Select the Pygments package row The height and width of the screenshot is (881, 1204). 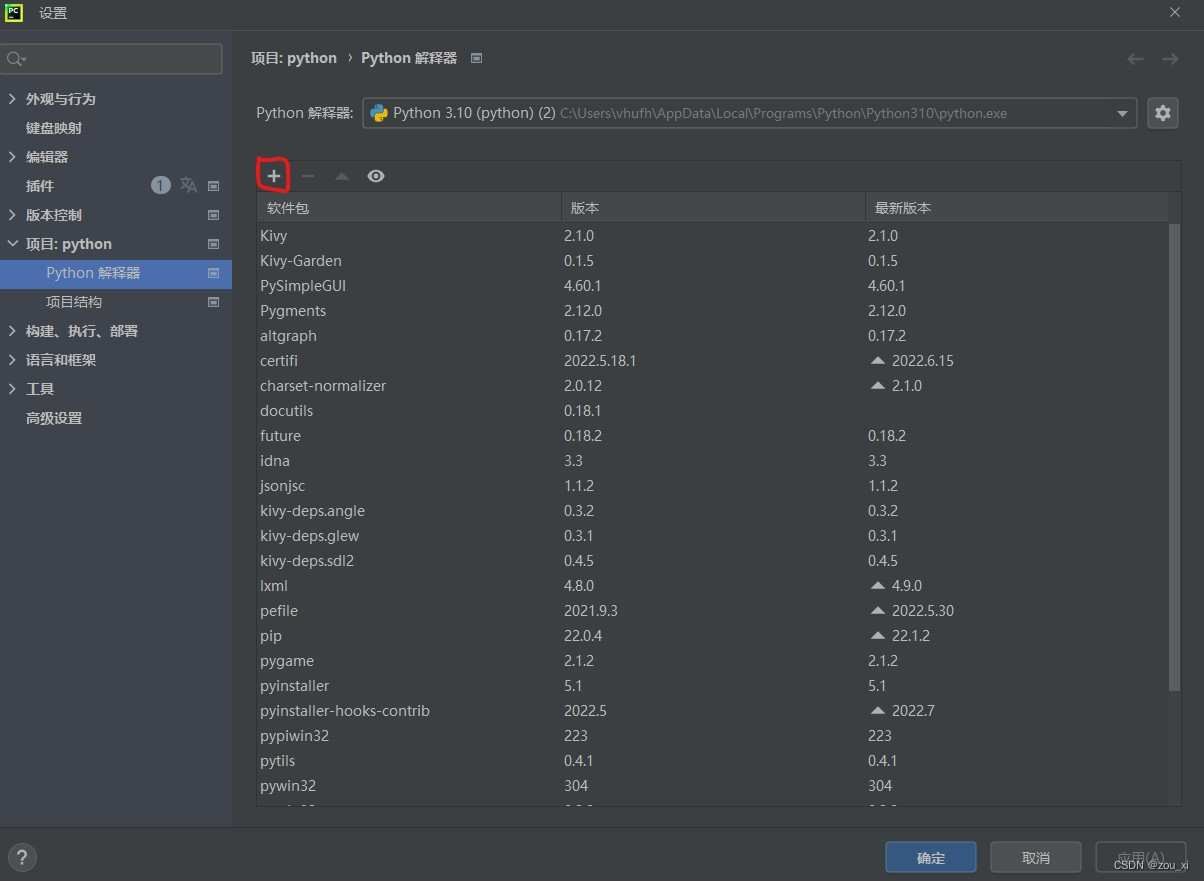(712, 311)
